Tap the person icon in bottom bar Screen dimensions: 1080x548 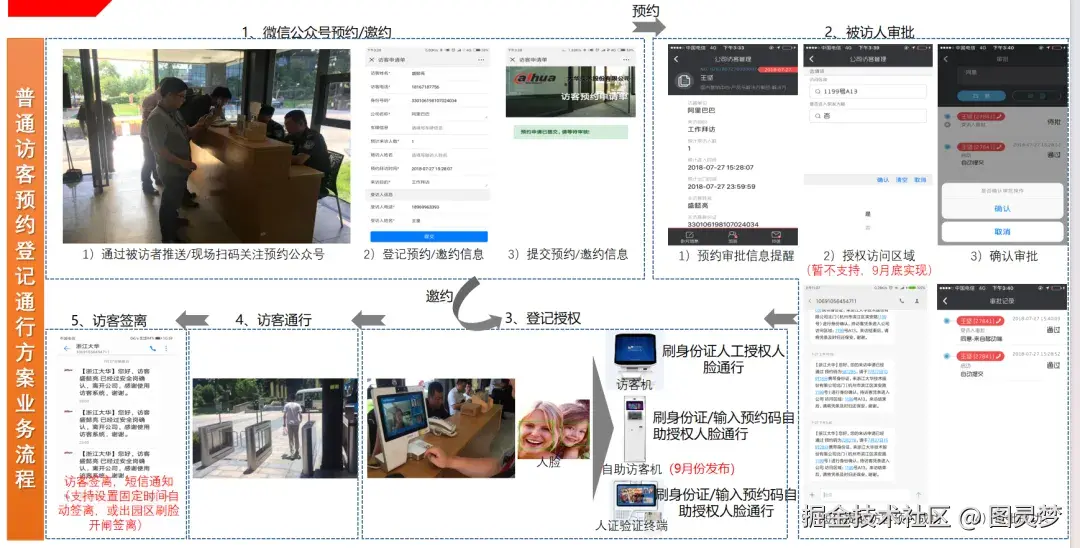[733, 236]
